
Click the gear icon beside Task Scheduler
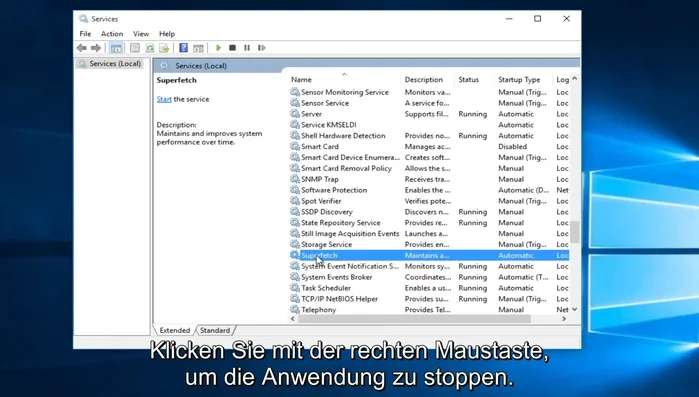point(295,287)
